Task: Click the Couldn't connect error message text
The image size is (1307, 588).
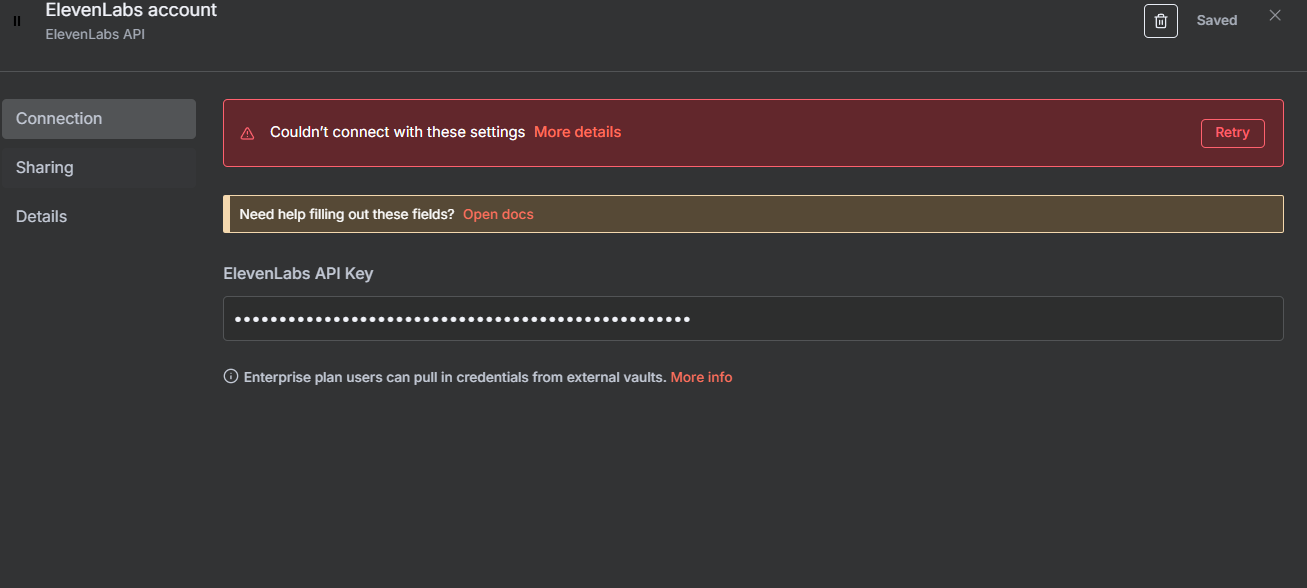Action: click(397, 132)
